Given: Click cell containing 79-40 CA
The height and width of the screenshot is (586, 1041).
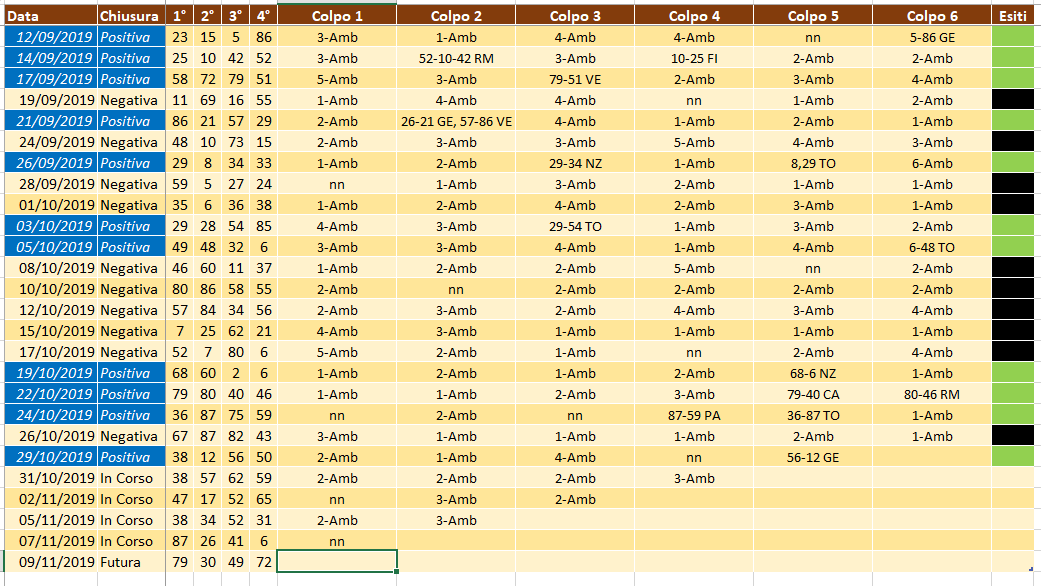Looking at the screenshot, I should [x=813, y=394].
